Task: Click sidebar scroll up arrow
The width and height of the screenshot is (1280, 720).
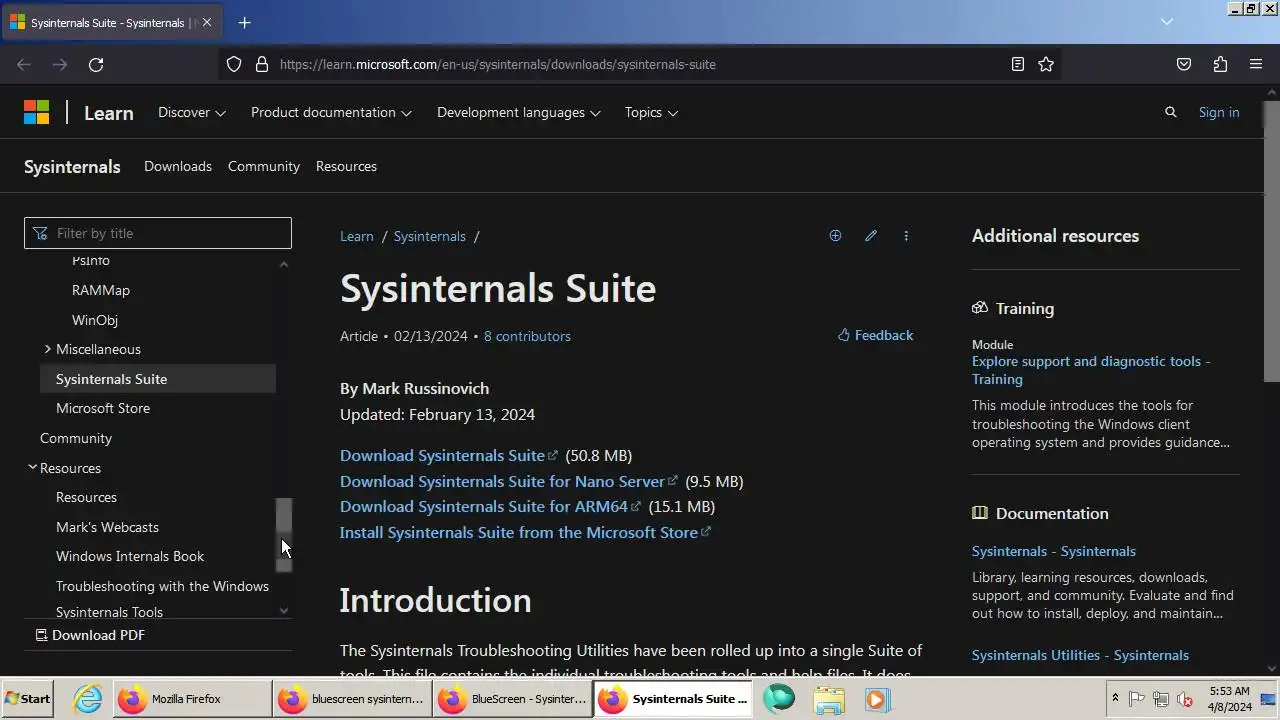Action: (x=284, y=264)
